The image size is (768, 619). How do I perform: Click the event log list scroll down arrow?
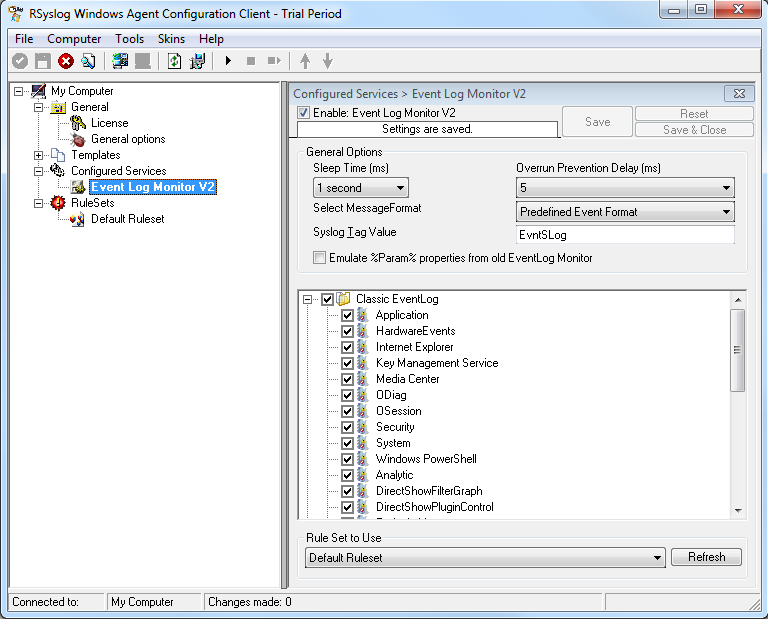(738, 511)
